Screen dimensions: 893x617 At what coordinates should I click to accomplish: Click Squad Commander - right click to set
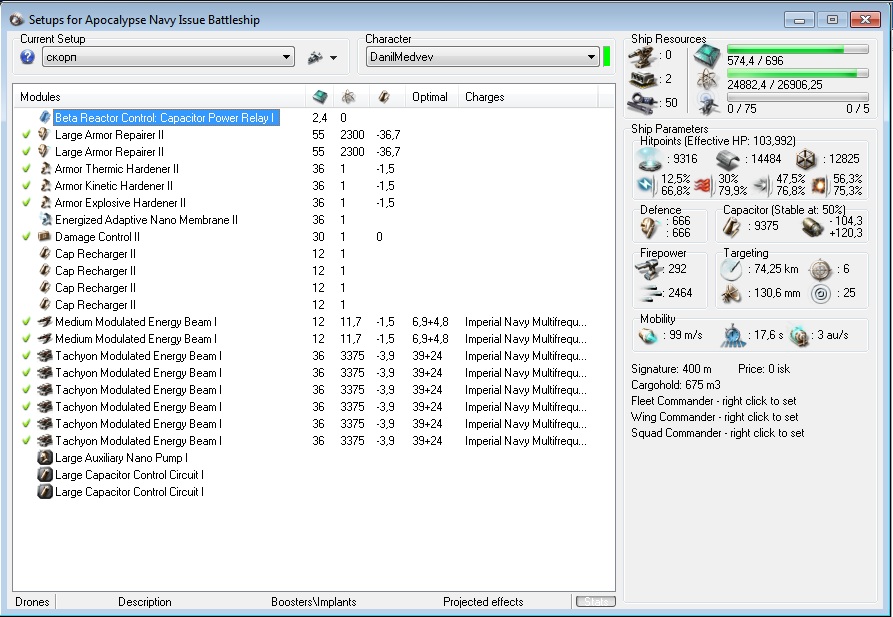[718, 433]
